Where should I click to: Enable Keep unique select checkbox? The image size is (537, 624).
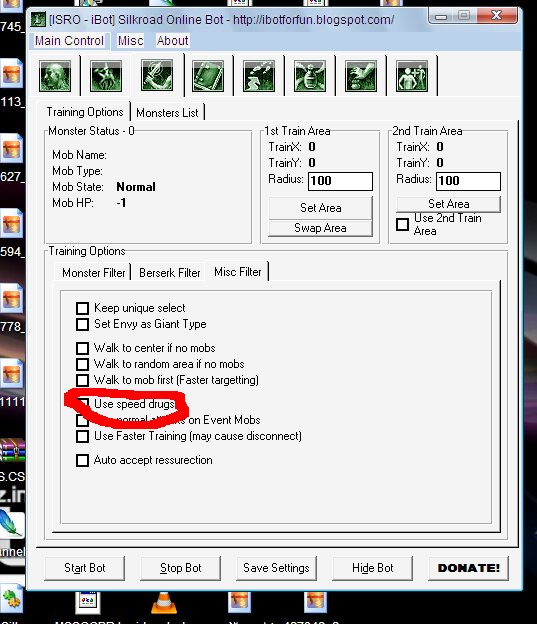(x=82, y=308)
